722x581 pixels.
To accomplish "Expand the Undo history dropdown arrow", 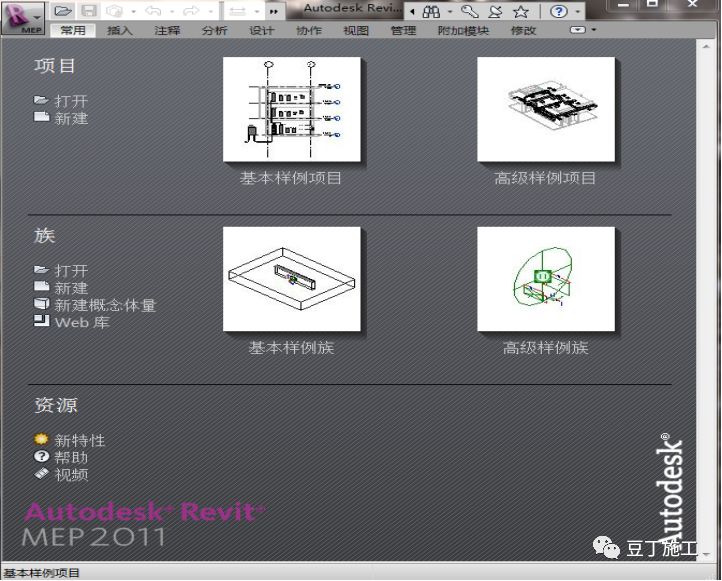I will pyautogui.click(x=172, y=12).
